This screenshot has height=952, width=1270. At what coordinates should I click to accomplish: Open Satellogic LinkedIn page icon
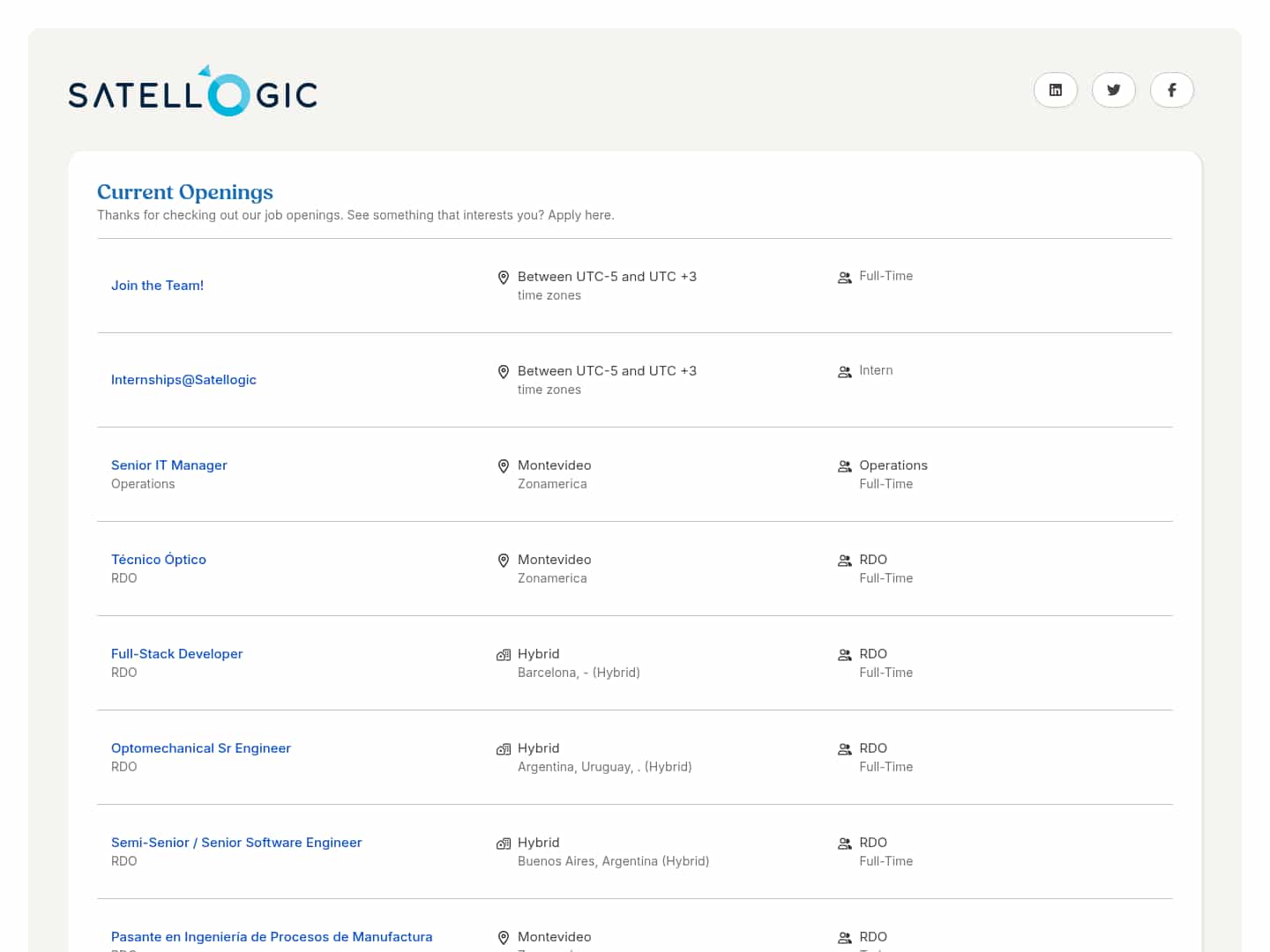(x=1056, y=90)
